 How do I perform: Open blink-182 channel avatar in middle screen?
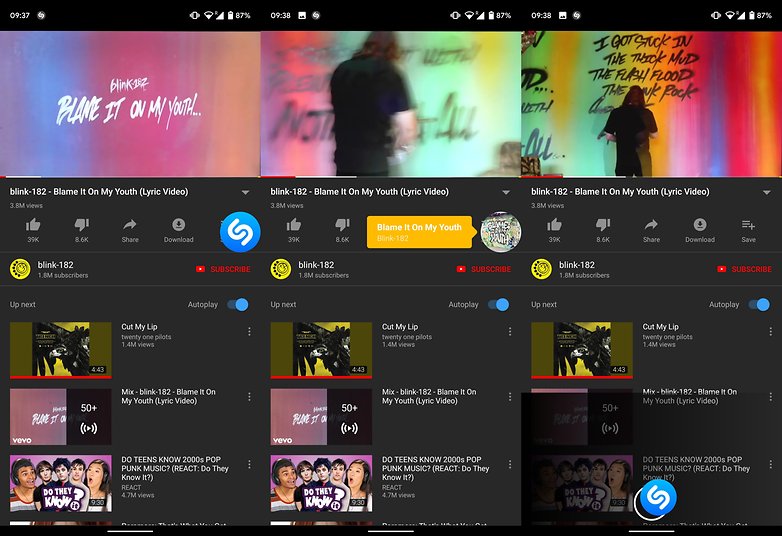[x=281, y=269]
